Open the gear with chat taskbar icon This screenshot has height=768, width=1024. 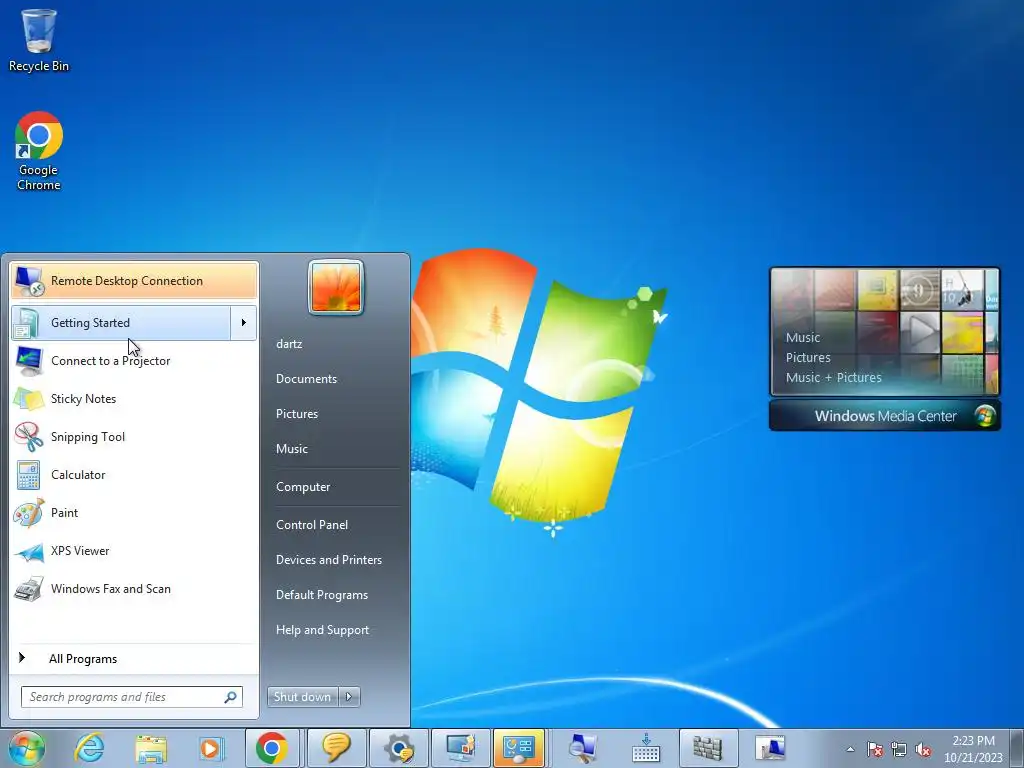400,748
